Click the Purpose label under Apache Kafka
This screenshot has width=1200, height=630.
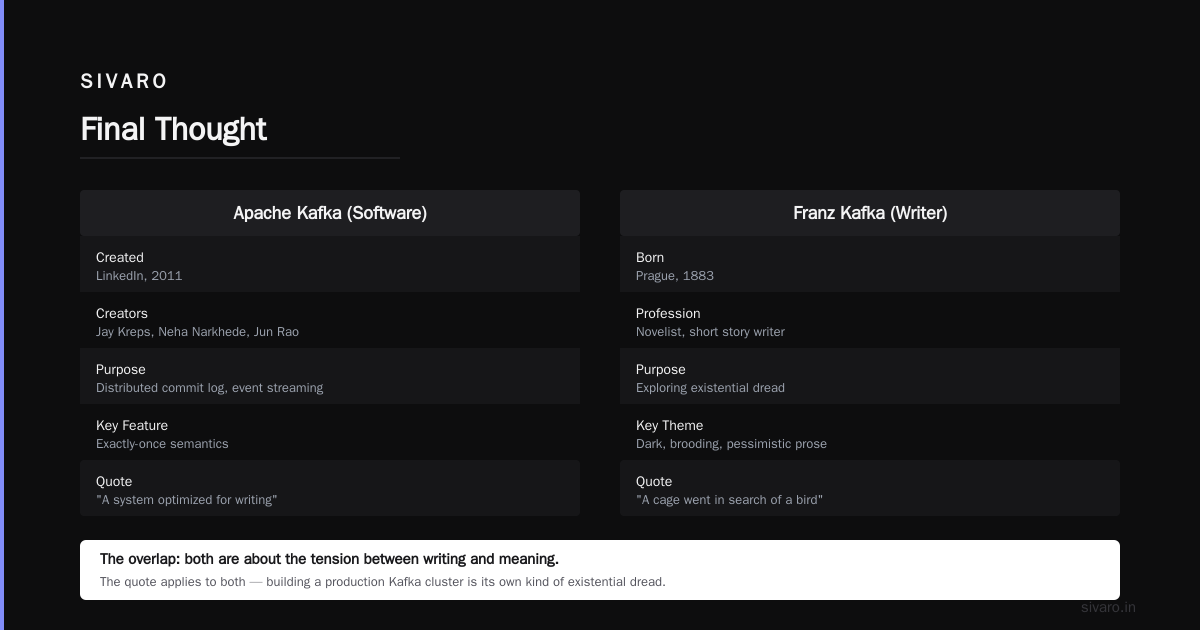121,369
